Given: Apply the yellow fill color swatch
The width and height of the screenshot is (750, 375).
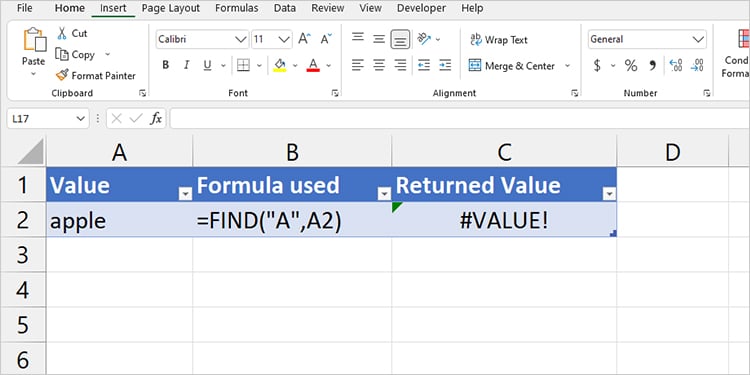Looking at the screenshot, I should pyautogui.click(x=280, y=65).
